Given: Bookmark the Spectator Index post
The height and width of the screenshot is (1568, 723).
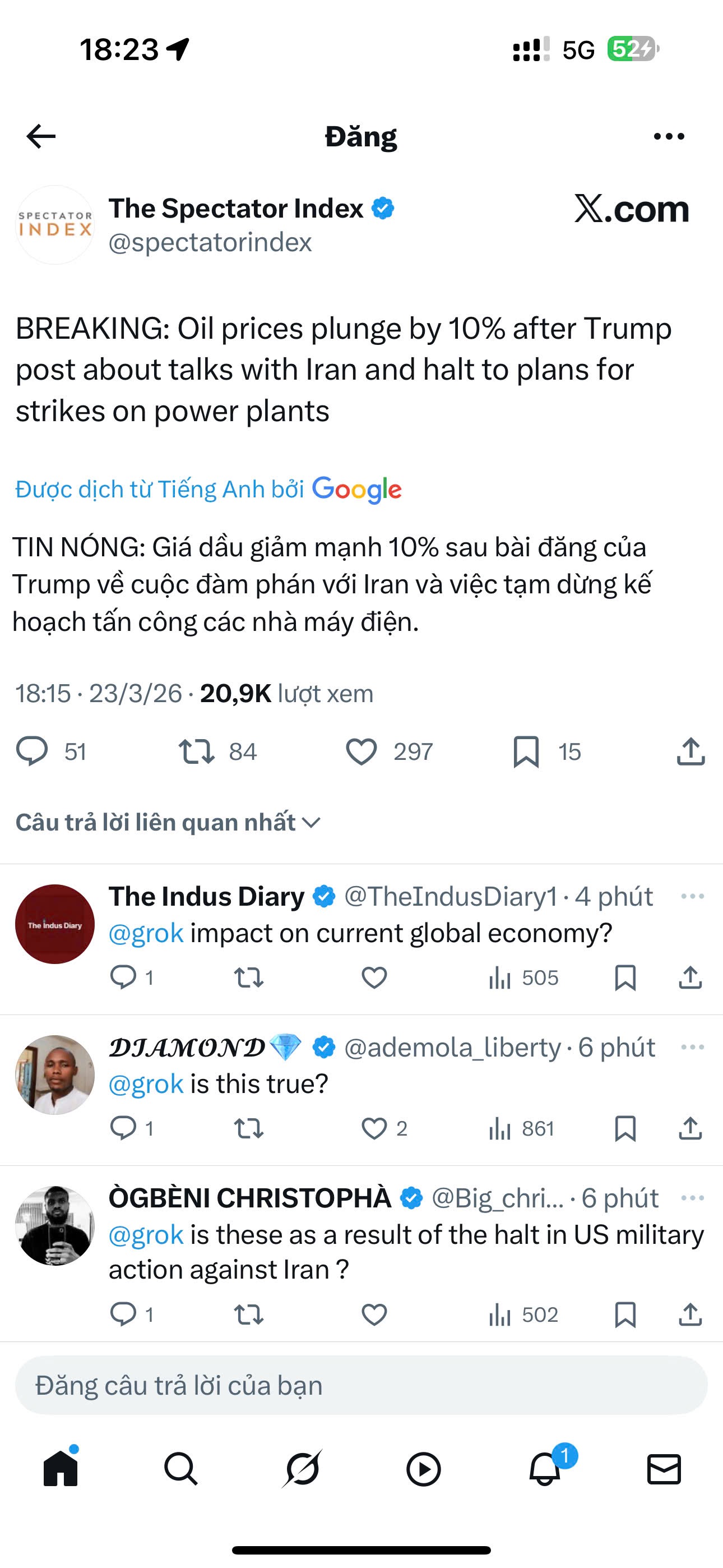Looking at the screenshot, I should (526, 751).
